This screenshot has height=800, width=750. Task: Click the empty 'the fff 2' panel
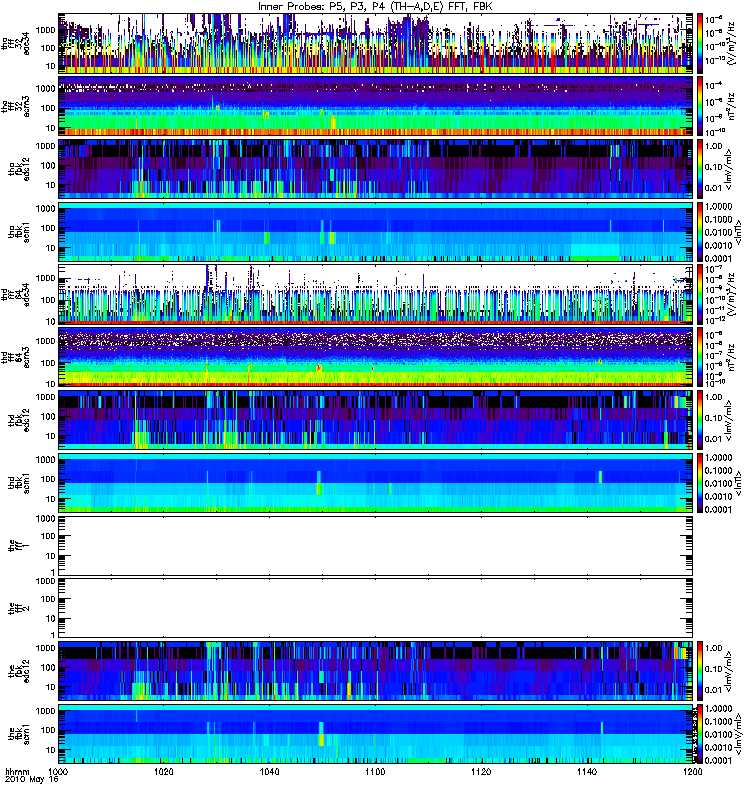(x=378, y=609)
